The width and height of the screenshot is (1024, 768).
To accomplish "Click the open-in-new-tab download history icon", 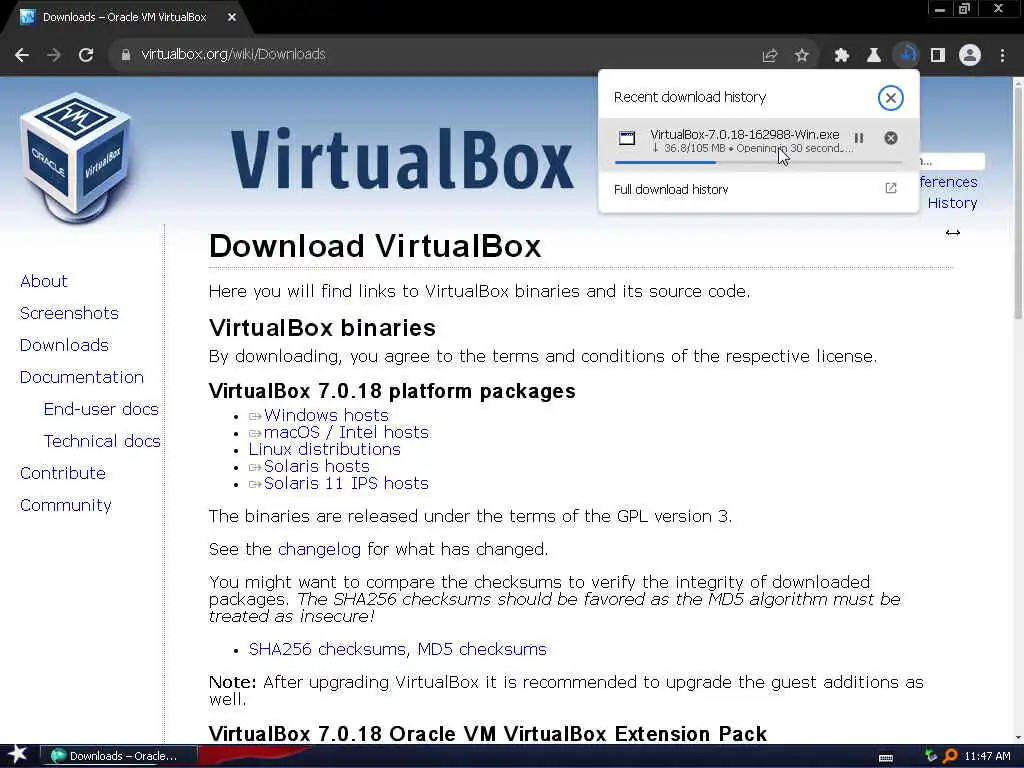I will (891, 188).
